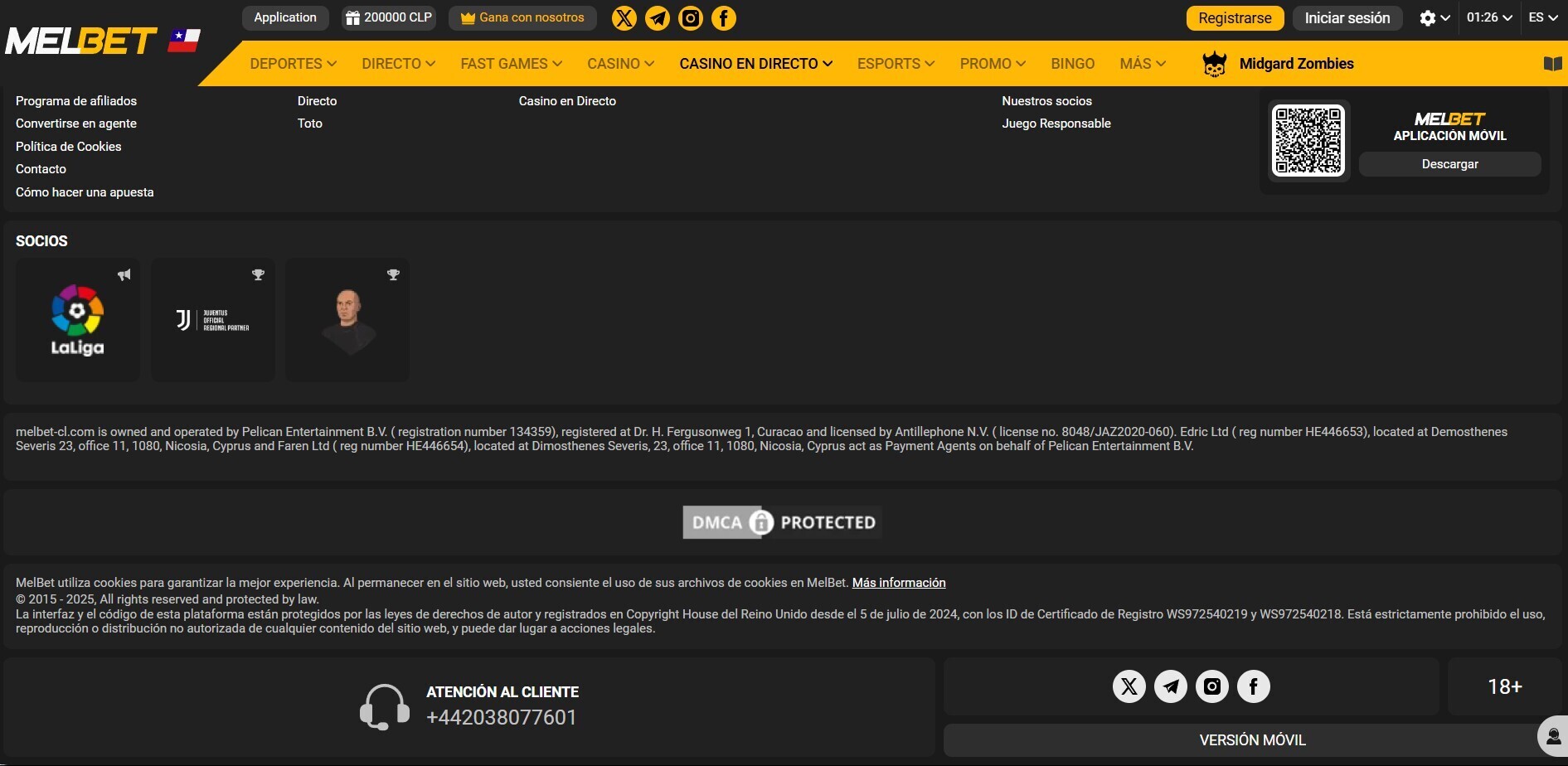Screen dimensions: 1568x766
Task: Expand the ES language selector
Action: (1542, 17)
